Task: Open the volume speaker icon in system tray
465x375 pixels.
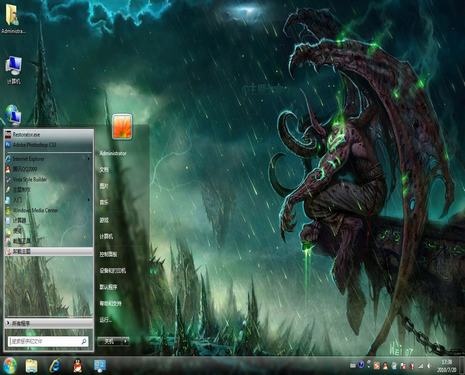Action: 429,366
